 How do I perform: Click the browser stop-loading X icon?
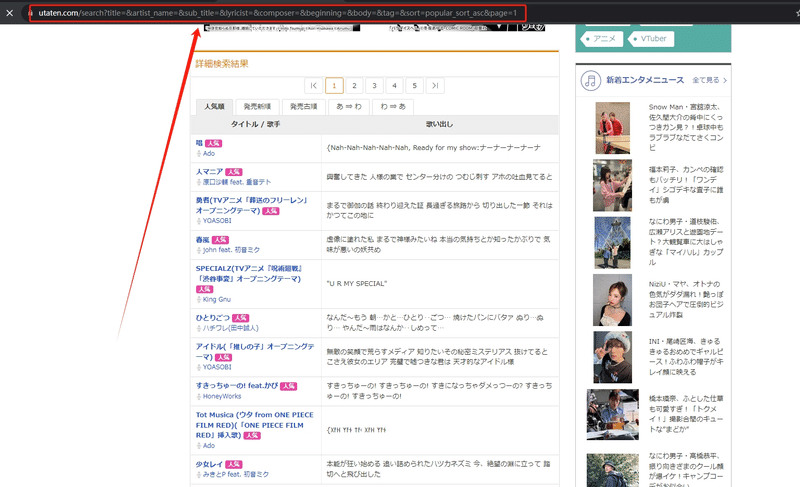point(10,13)
